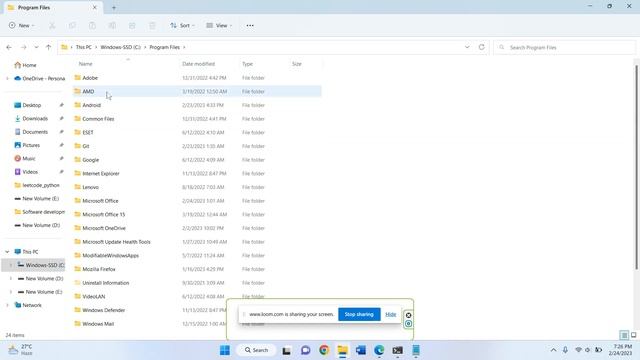The height and width of the screenshot is (360, 640).
Task: Click Windows-SSD (C:) in the breadcrumb
Action: (x=120, y=47)
